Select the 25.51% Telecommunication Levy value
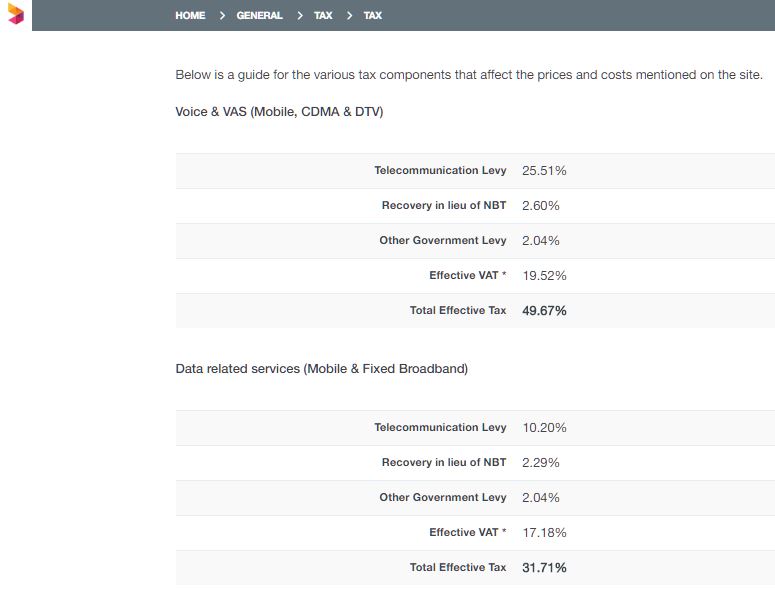 click(544, 170)
